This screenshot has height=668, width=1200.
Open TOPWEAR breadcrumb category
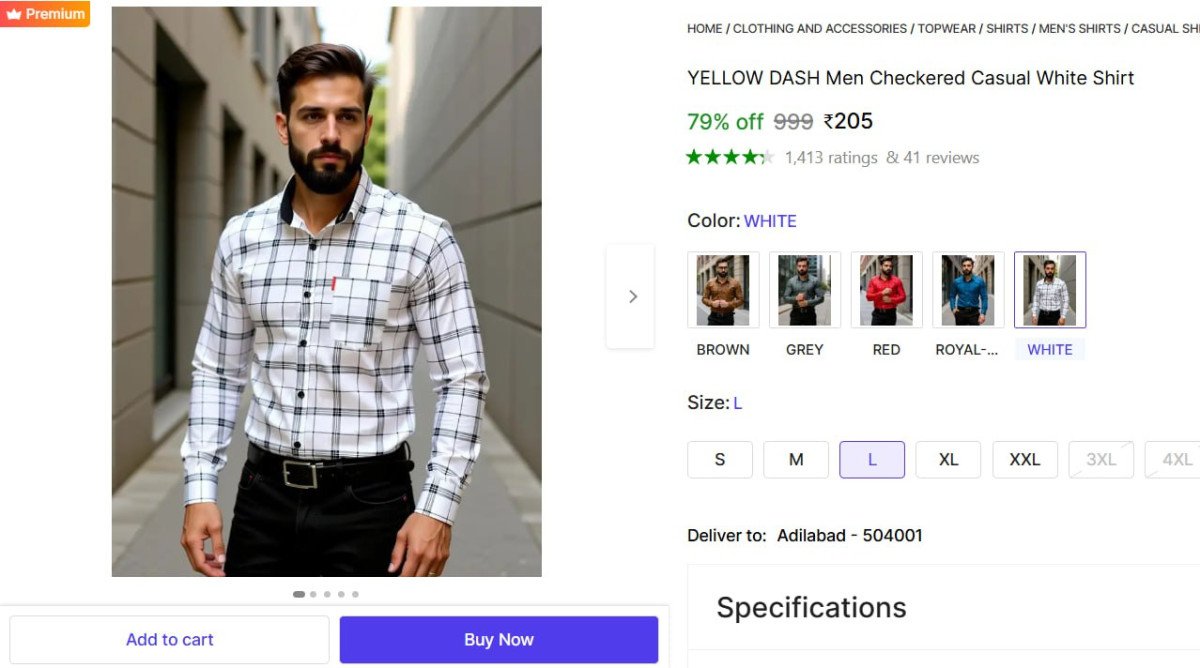pyautogui.click(x=945, y=29)
